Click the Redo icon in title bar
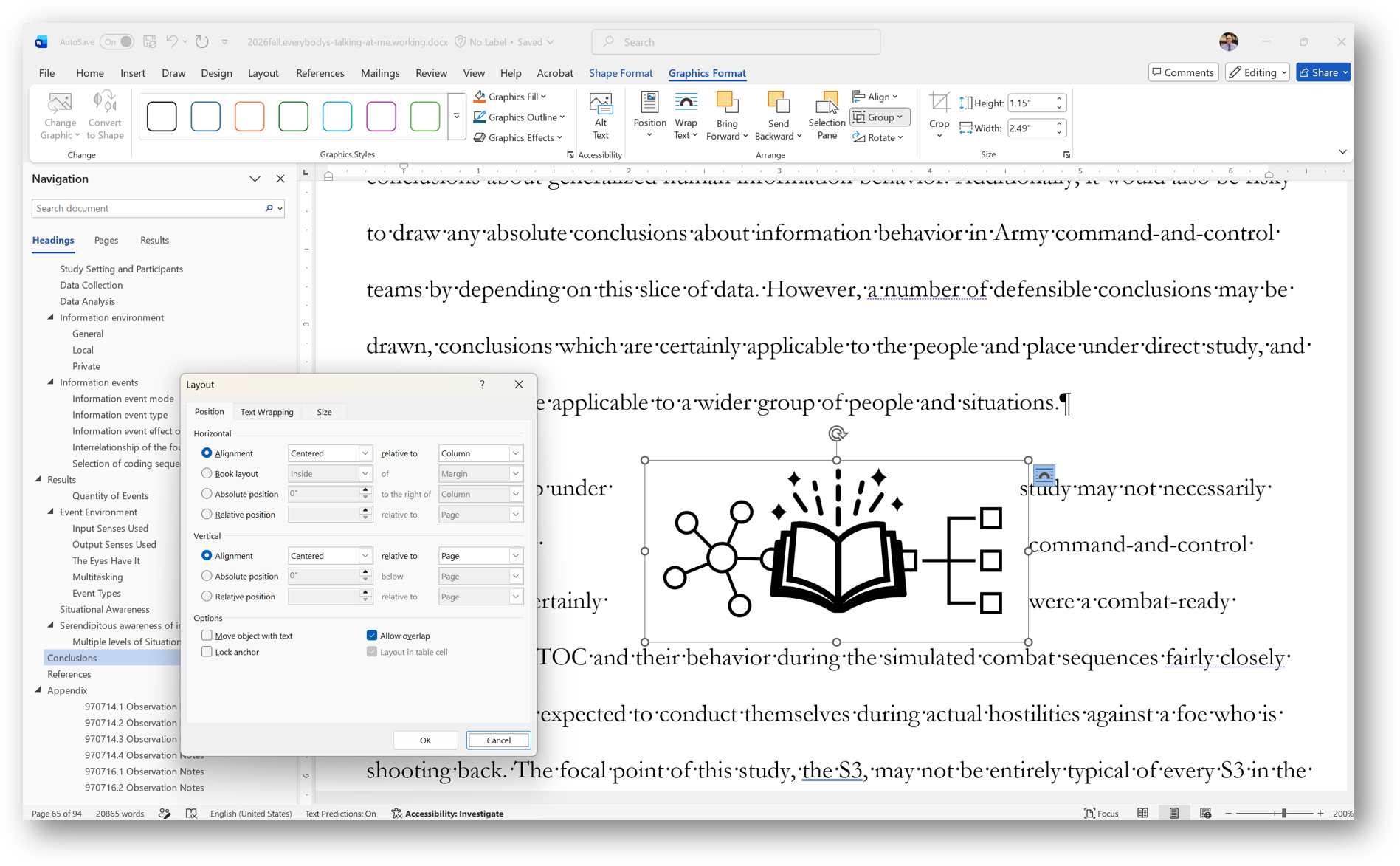Image resolution: width=1400 pixels, height=866 pixels. pyautogui.click(x=201, y=42)
